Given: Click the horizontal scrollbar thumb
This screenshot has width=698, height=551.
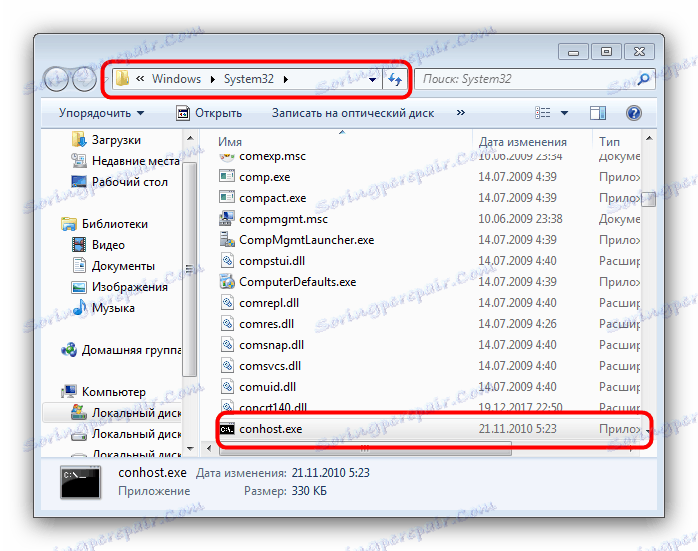Looking at the screenshot, I should pos(365,449).
